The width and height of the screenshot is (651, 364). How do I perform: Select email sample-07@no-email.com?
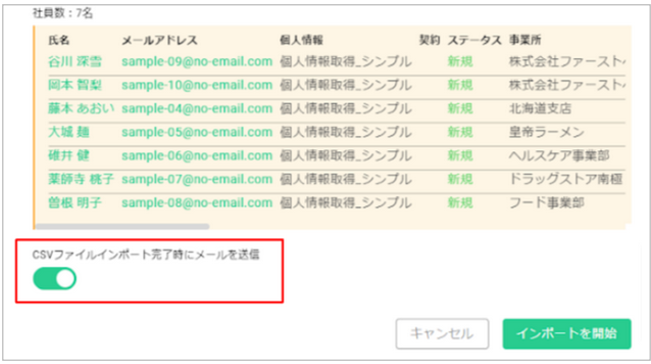(x=197, y=179)
